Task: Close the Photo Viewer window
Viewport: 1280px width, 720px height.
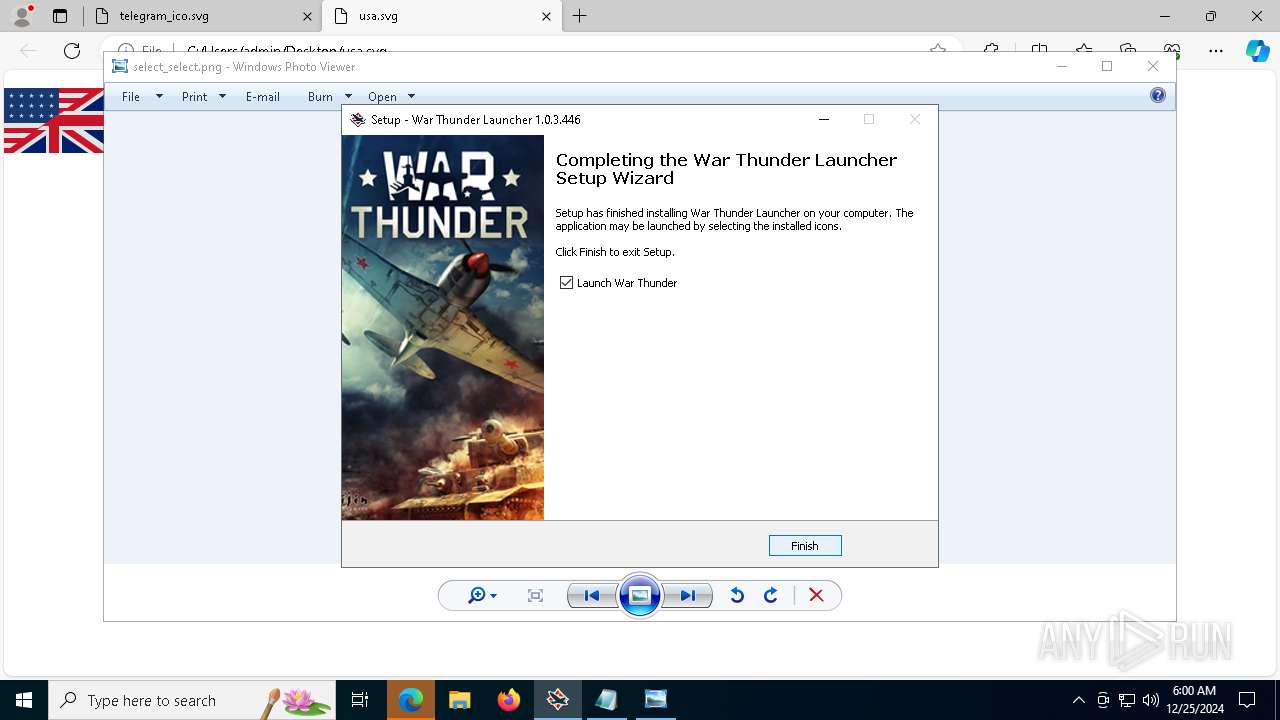Action: click(x=1153, y=67)
